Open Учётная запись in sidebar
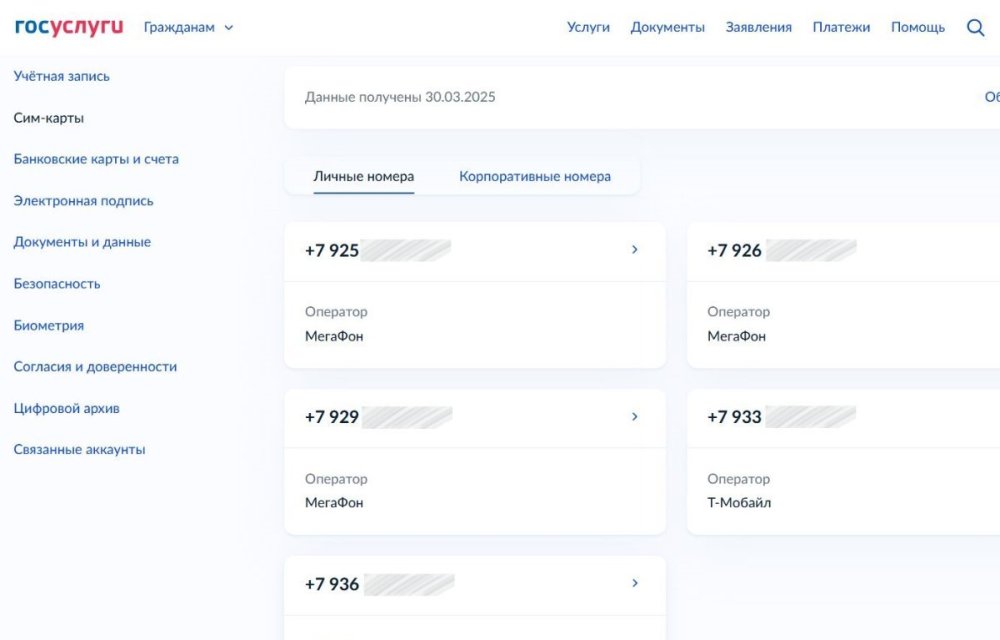This screenshot has height=640, width=1000. point(62,76)
